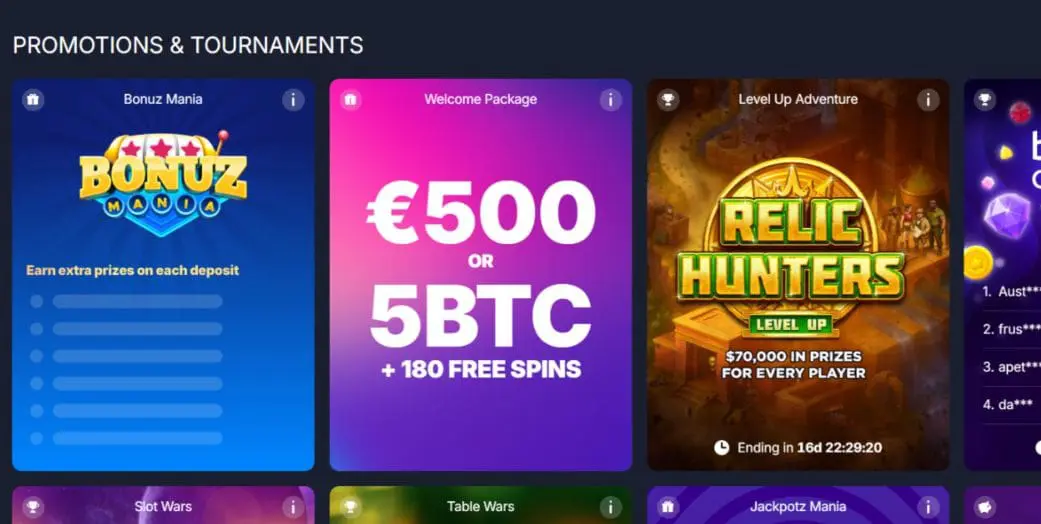This screenshot has height=524, width=1041.
Task: Open info icon on Jackpotz Mania card
Action: click(927, 507)
